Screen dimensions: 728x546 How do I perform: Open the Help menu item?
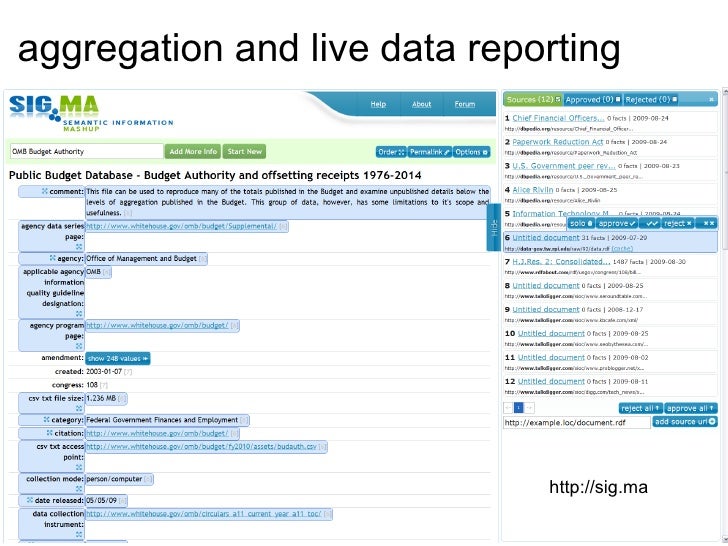pos(378,104)
